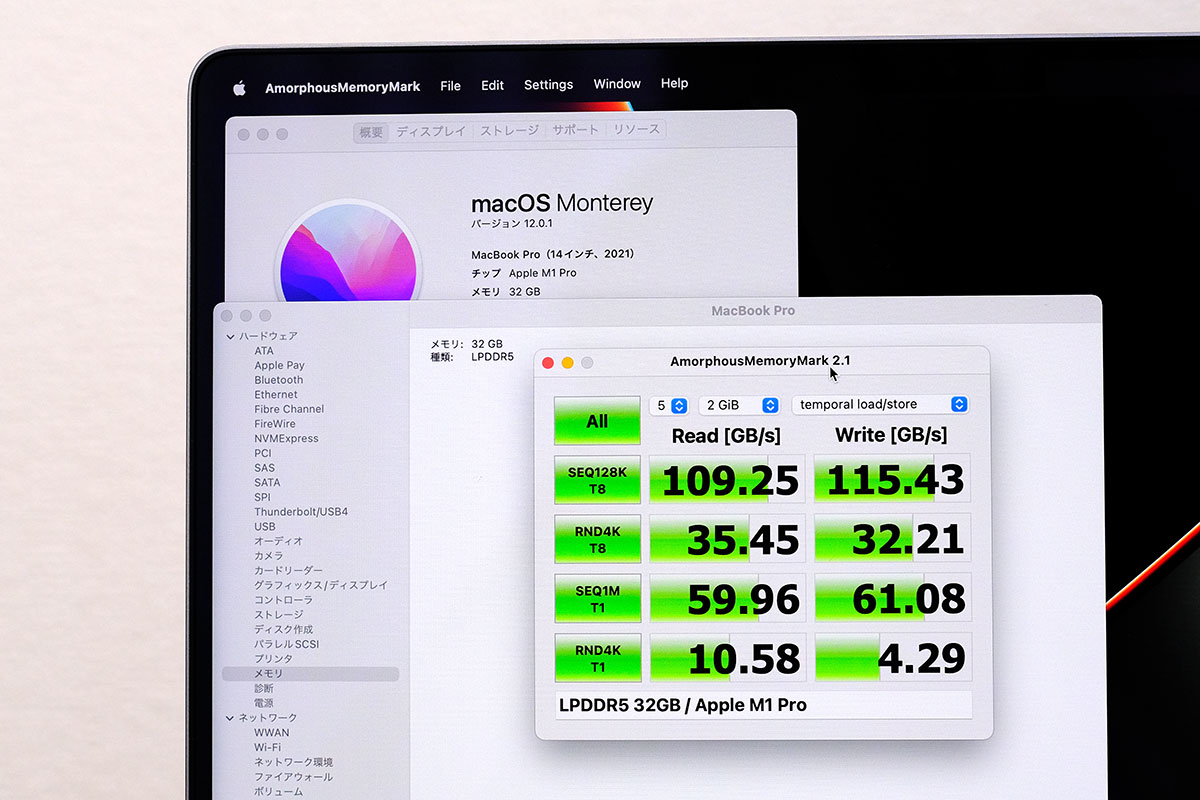
Task: Click the MacBook Pro window title
Action: [x=753, y=311]
